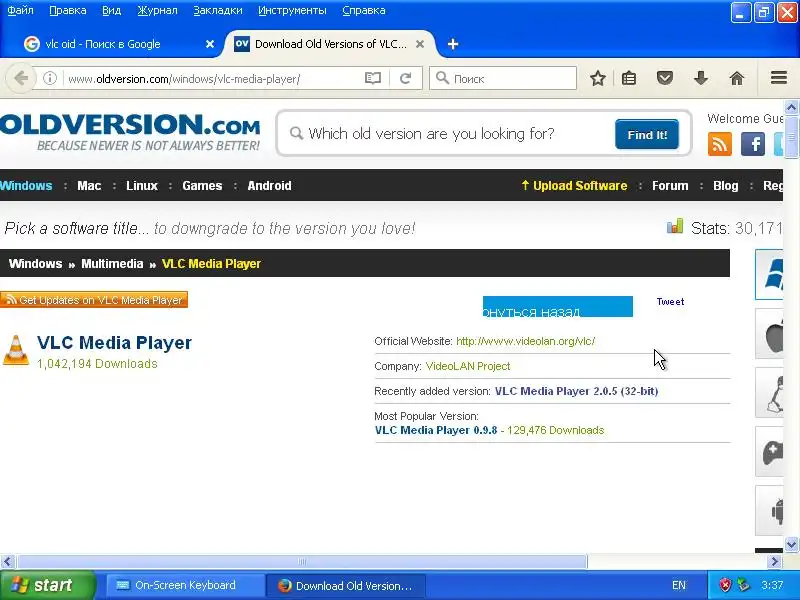Screen dimensions: 800x600
Task: Open new tab with plus button
Action: [453, 44]
